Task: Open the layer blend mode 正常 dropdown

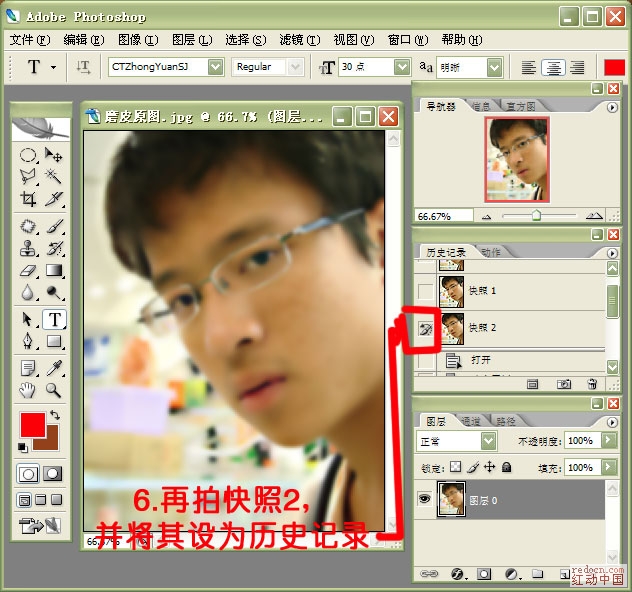Action: (x=489, y=441)
